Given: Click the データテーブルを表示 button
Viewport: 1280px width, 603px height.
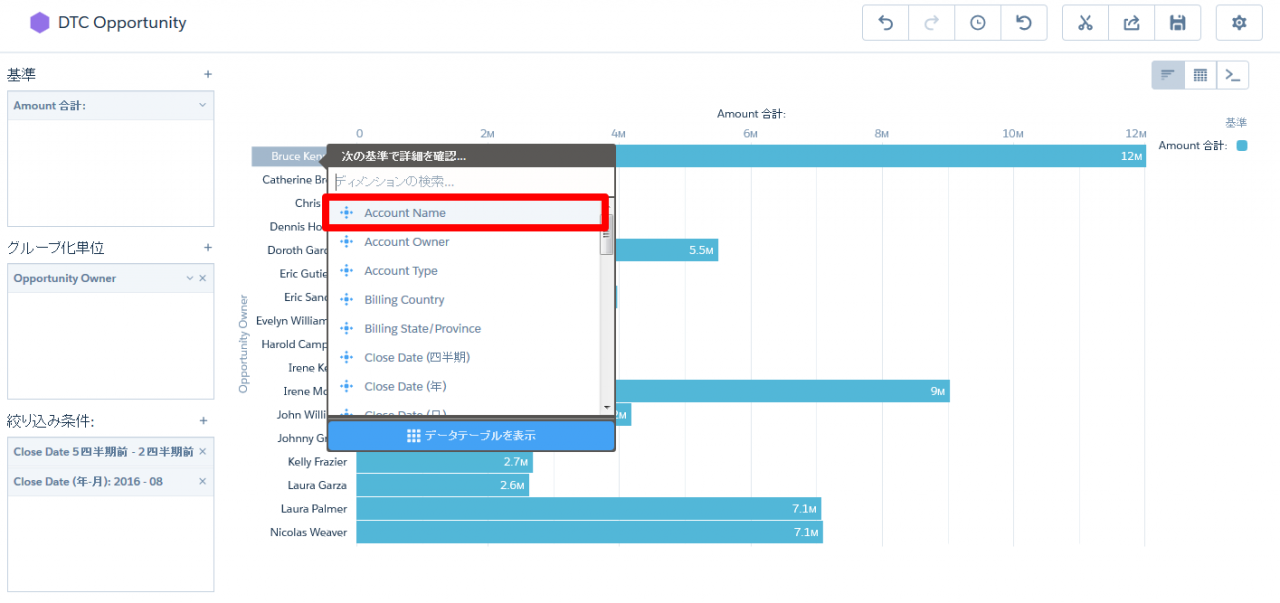Looking at the screenshot, I should tap(471, 436).
